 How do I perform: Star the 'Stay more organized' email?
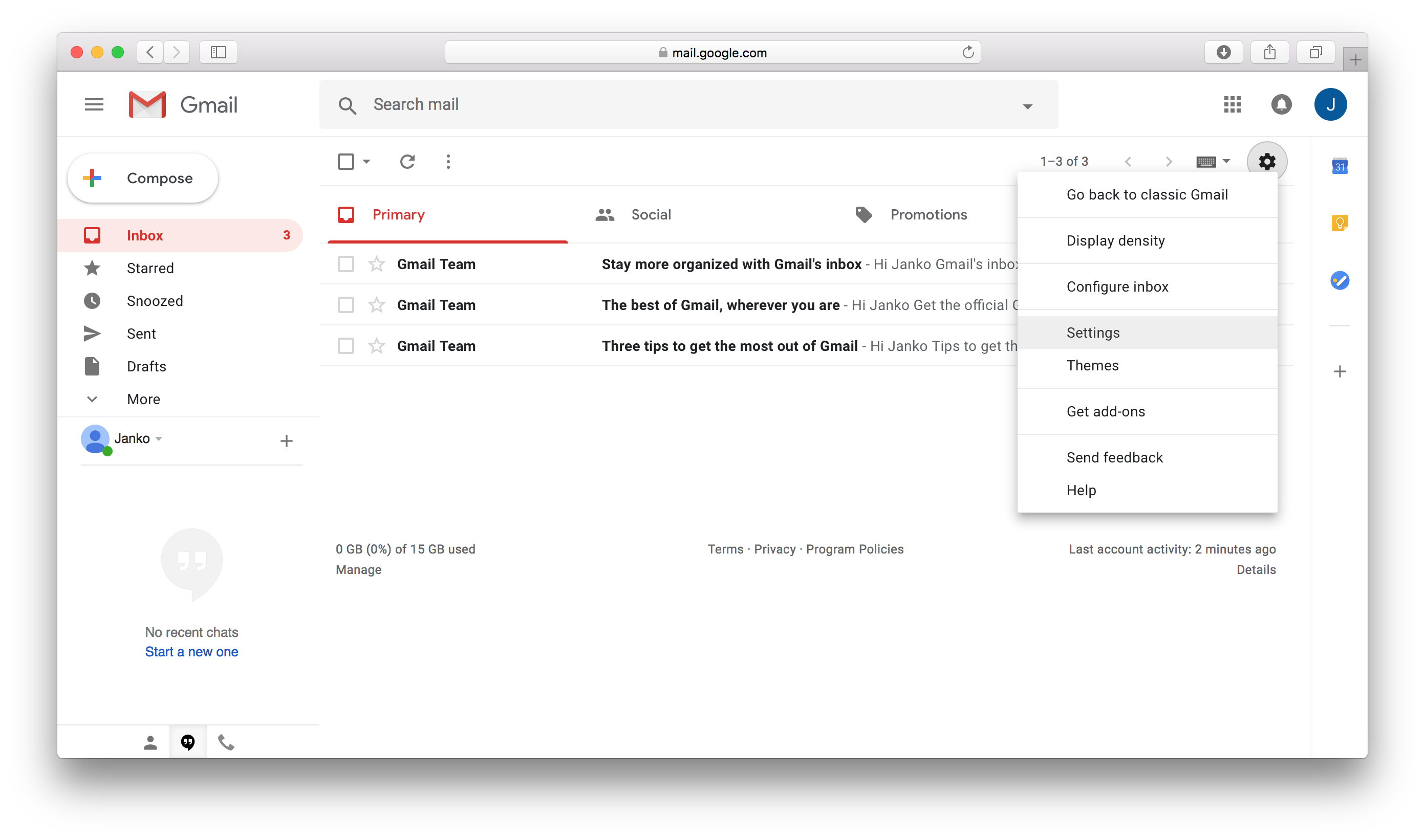(x=377, y=264)
